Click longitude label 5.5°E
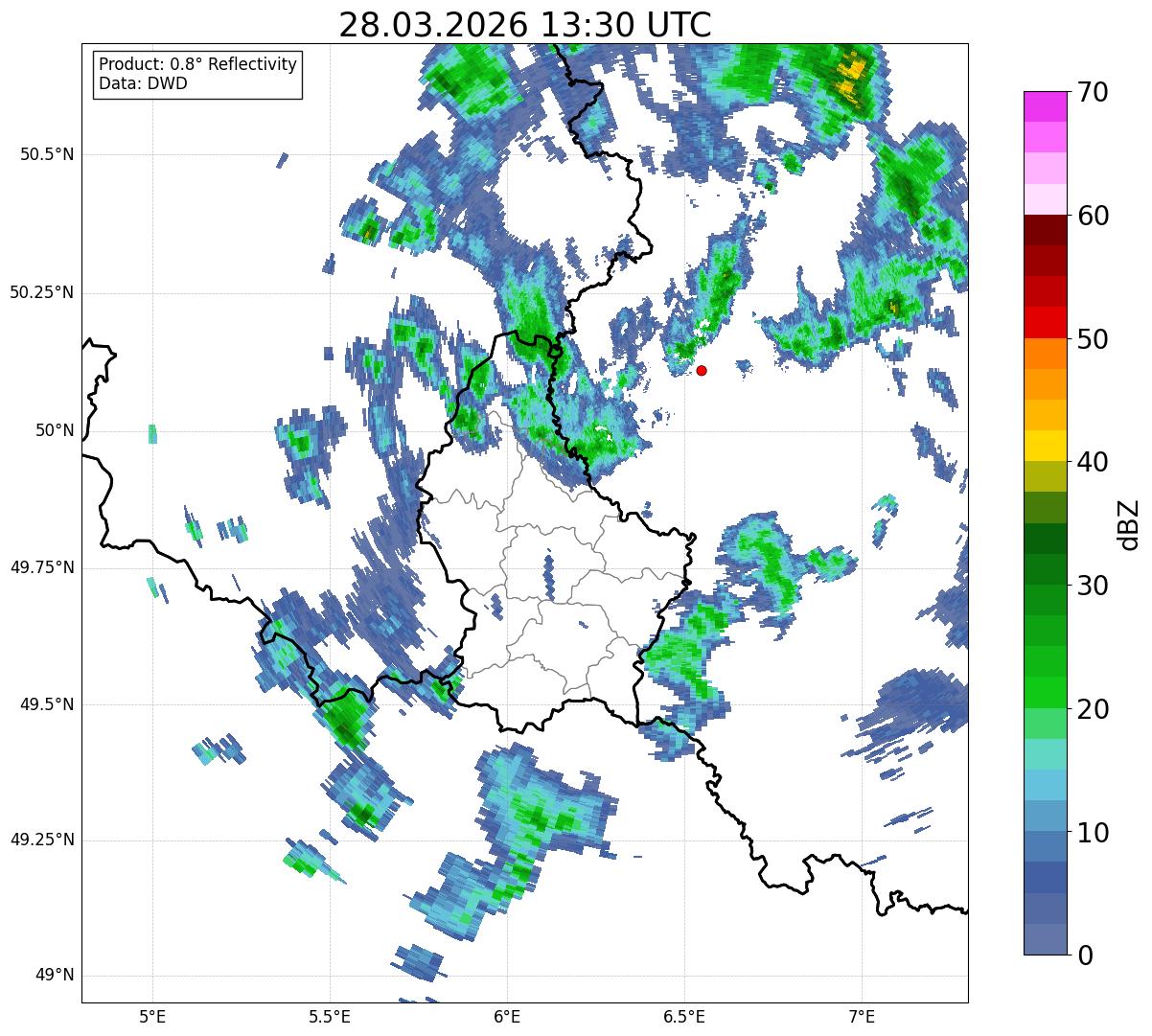 [x=330, y=1016]
